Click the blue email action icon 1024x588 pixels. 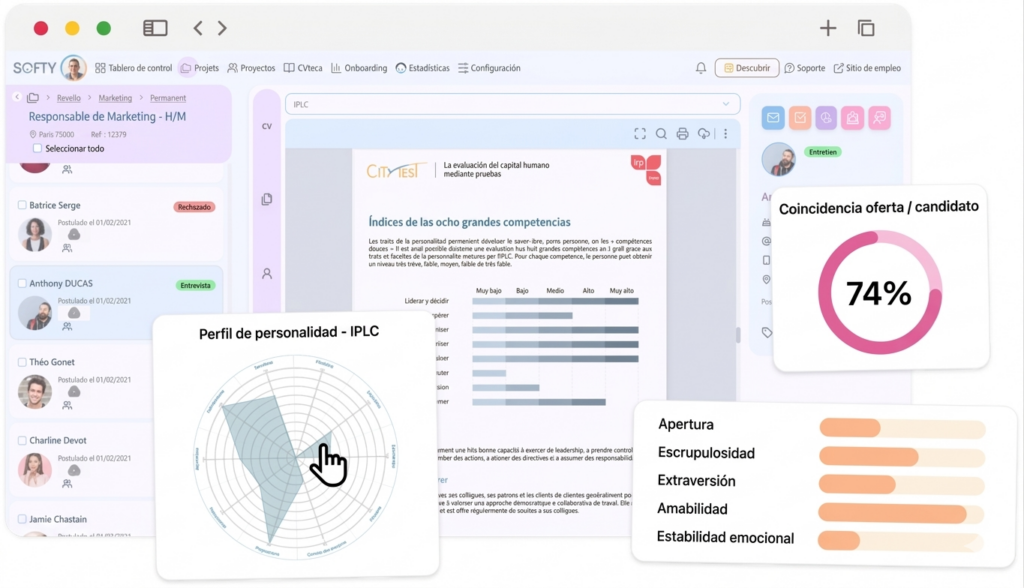click(772, 118)
